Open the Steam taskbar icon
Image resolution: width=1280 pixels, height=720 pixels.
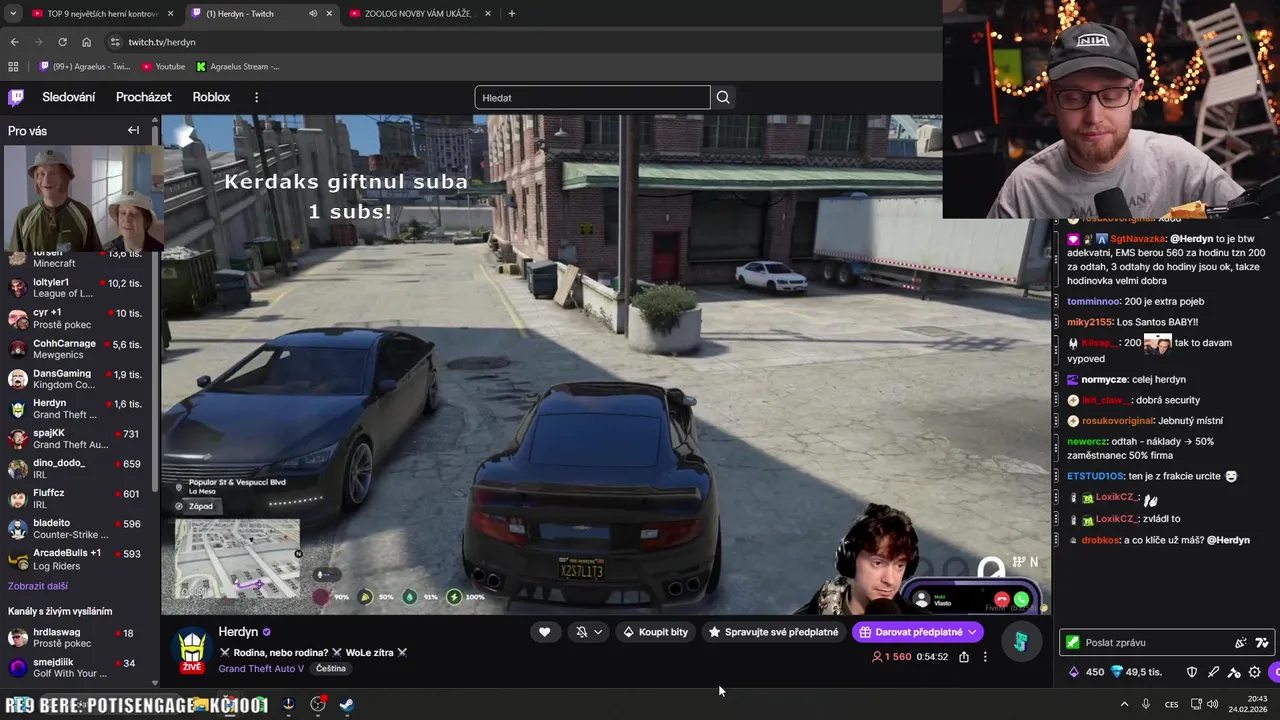tap(346, 704)
